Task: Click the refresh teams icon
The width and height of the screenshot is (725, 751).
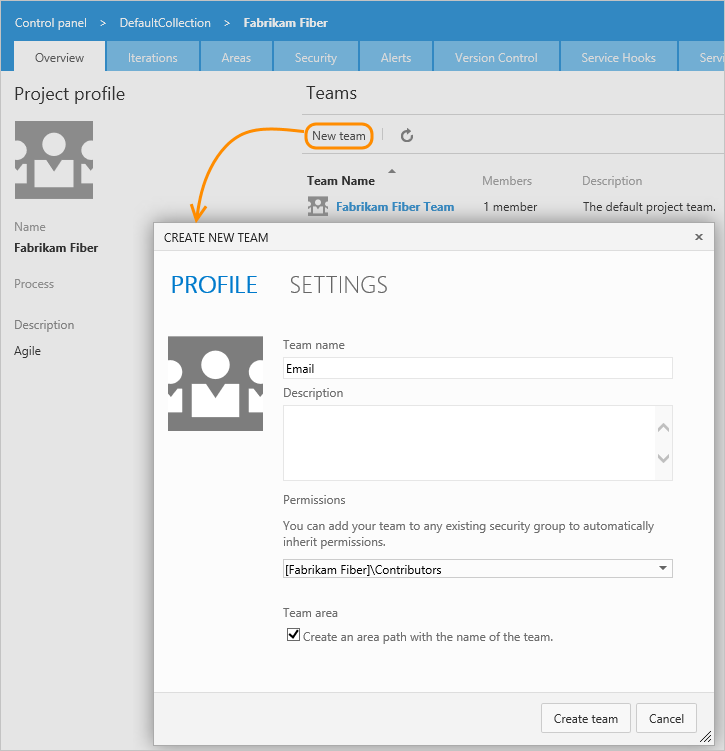Action: [x=407, y=136]
